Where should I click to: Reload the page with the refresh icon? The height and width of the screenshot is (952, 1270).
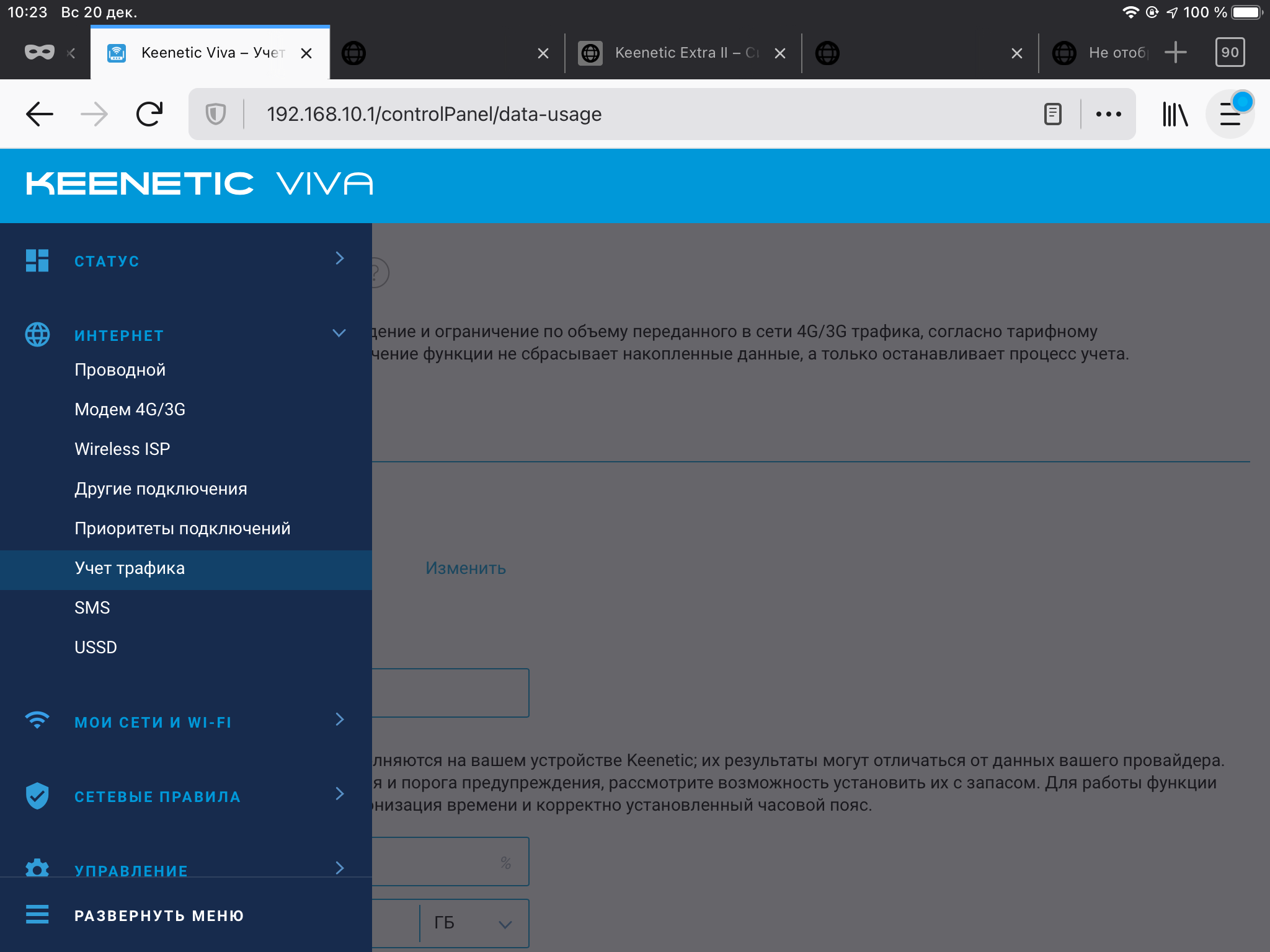(149, 114)
